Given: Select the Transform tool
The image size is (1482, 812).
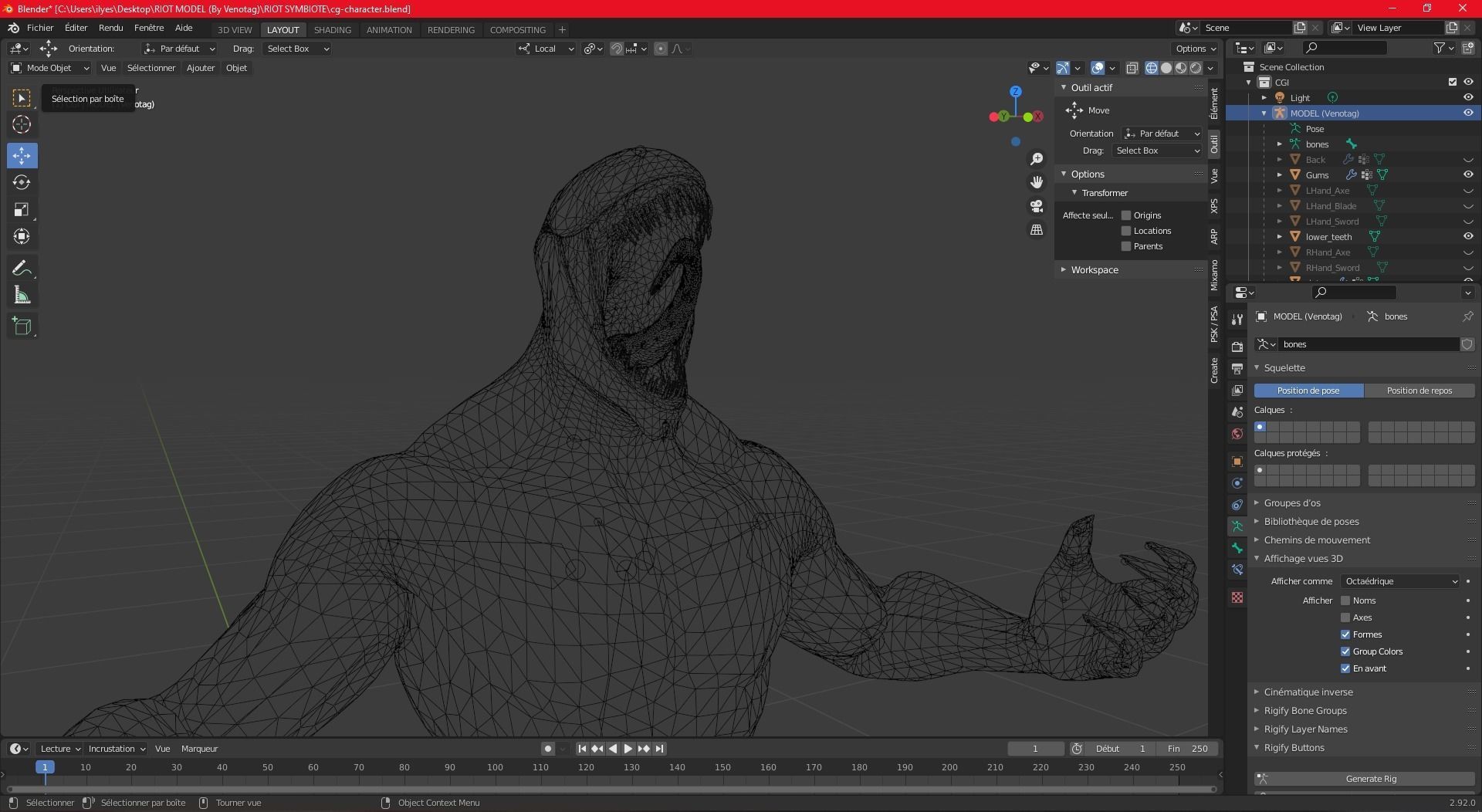Looking at the screenshot, I should (x=22, y=236).
